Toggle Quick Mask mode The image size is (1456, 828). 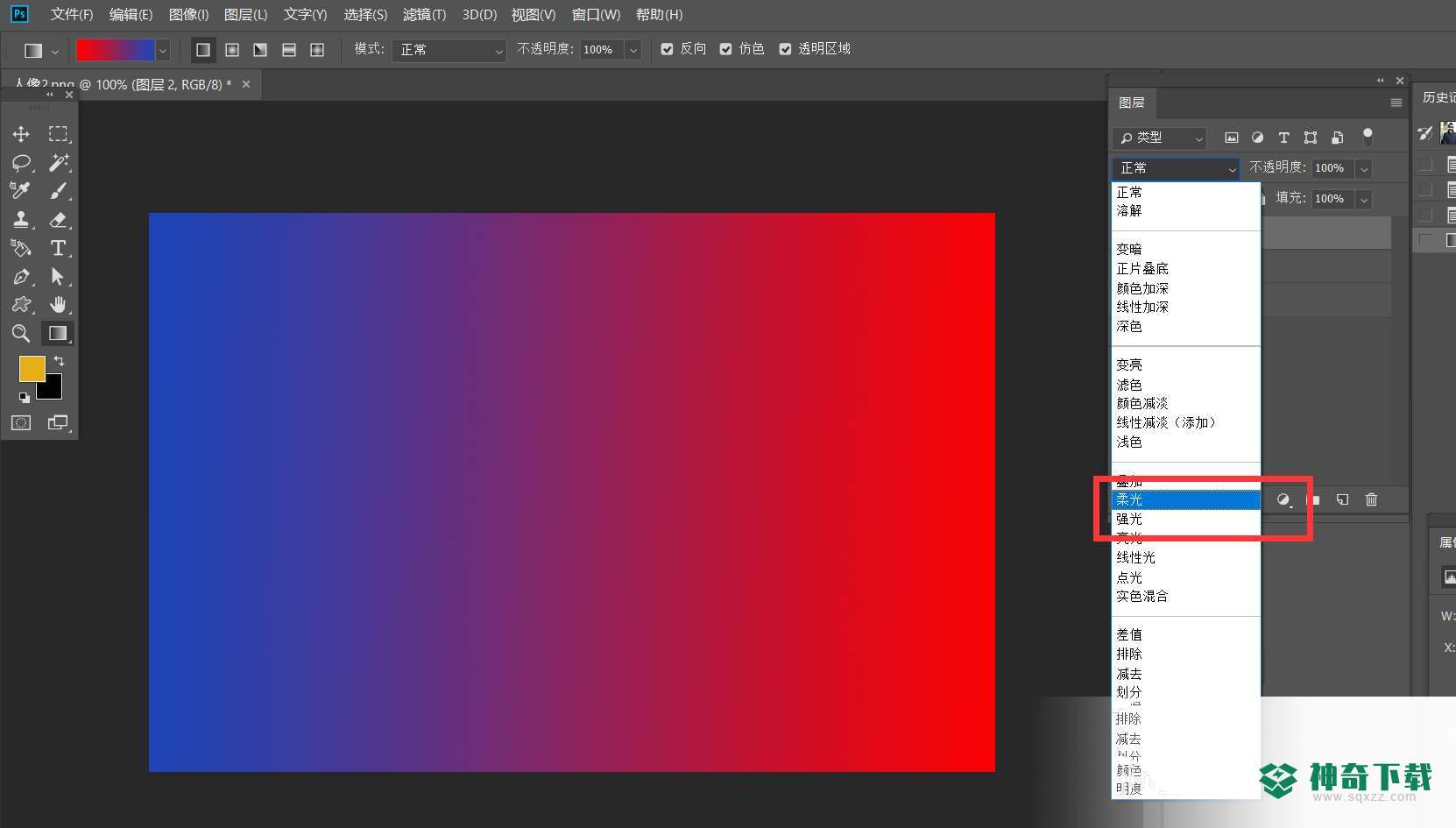21,422
